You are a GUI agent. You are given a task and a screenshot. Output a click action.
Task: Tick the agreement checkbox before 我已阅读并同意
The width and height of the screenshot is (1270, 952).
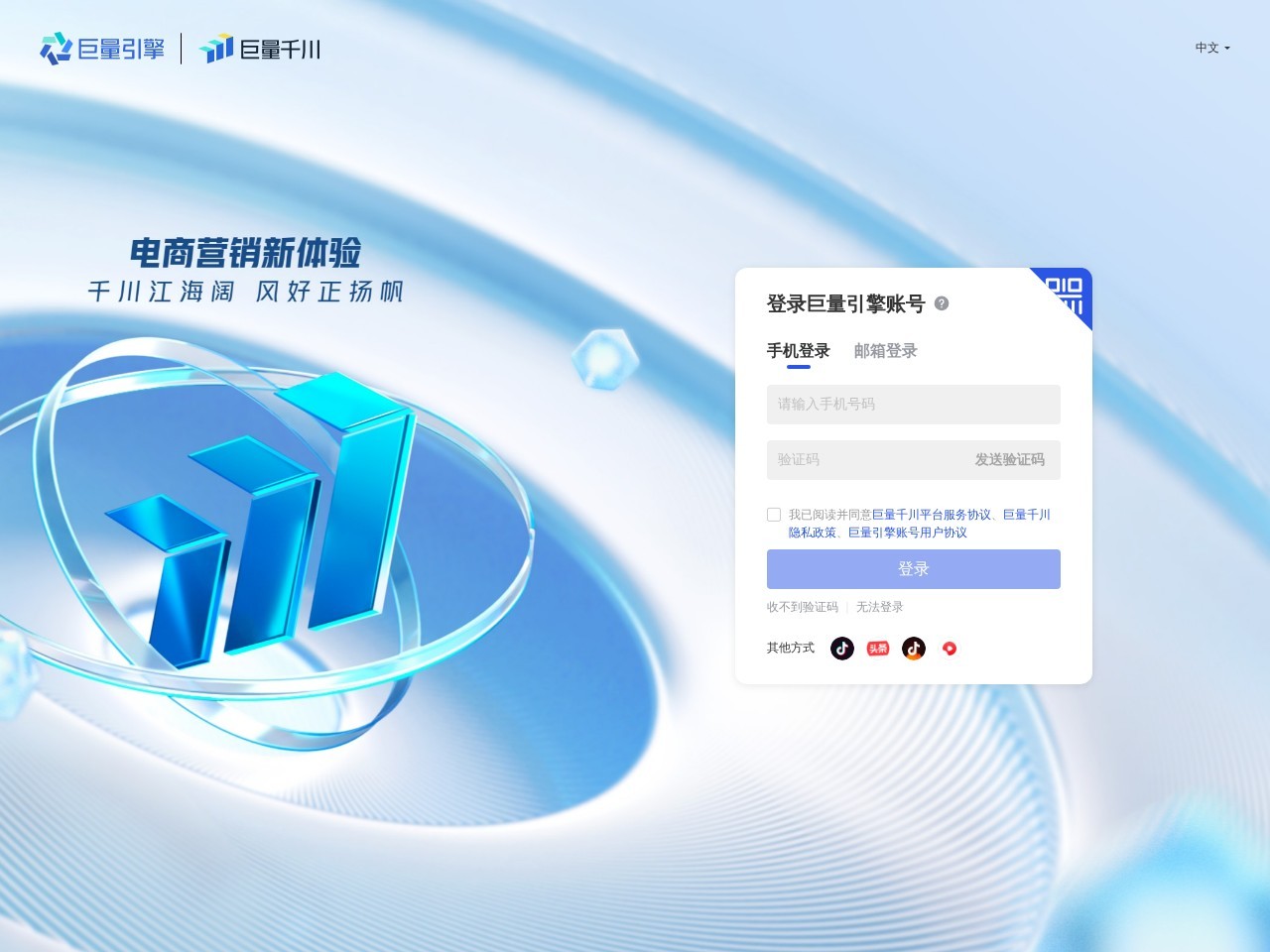(x=774, y=515)
